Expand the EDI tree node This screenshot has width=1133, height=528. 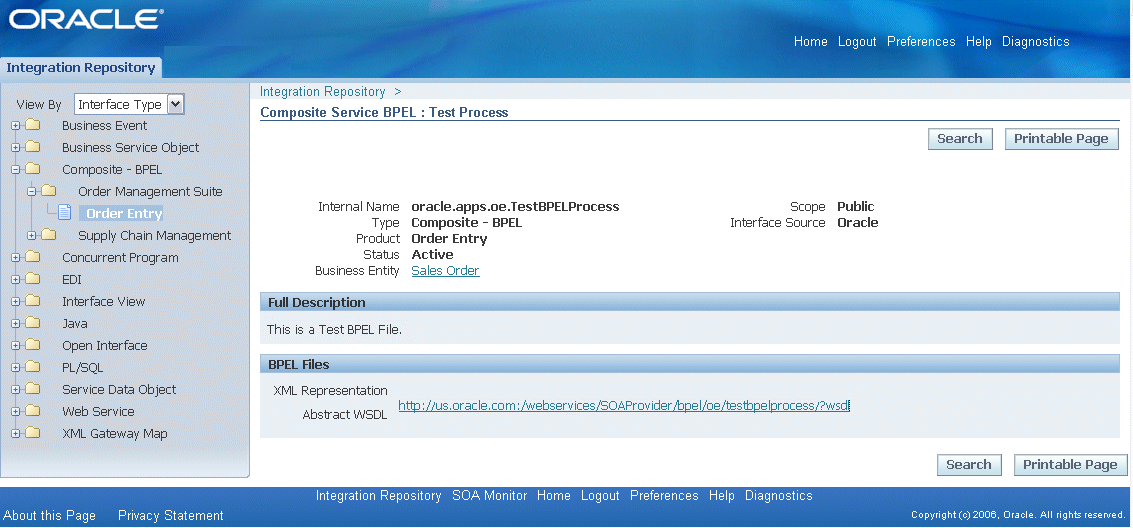tap(15, 280)
